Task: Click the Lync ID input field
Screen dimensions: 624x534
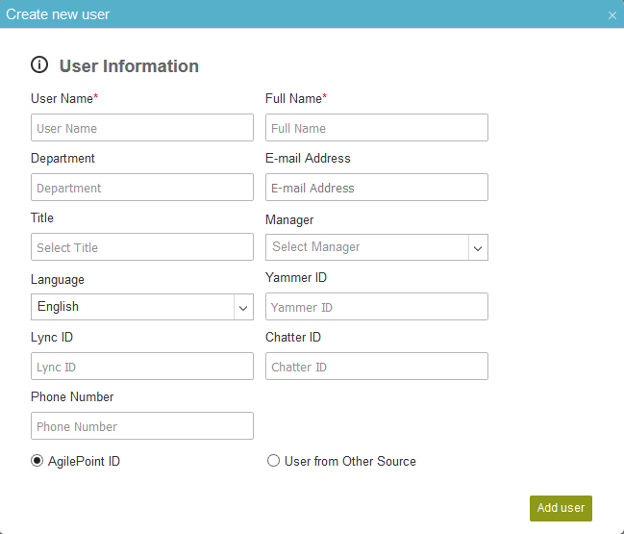Action: pos(142,366)
